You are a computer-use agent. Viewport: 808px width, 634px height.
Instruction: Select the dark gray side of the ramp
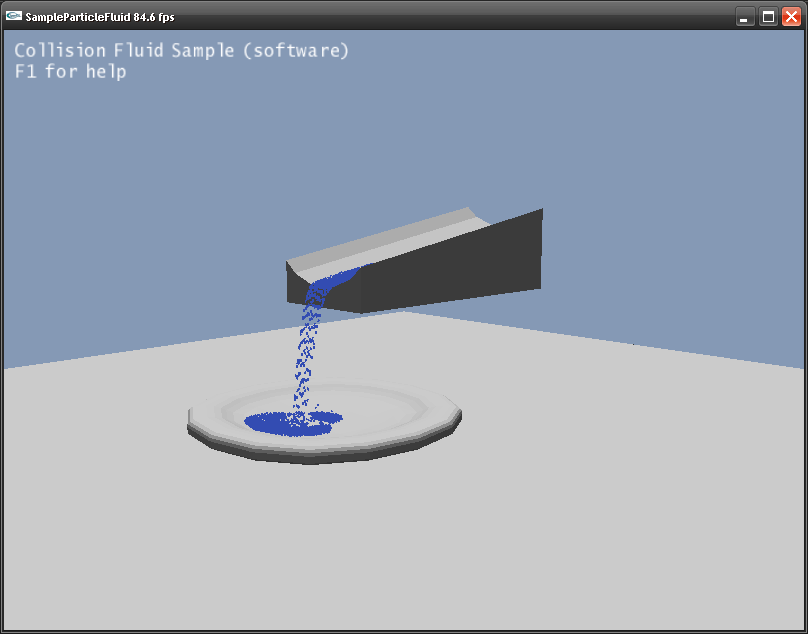pos(450,270)
